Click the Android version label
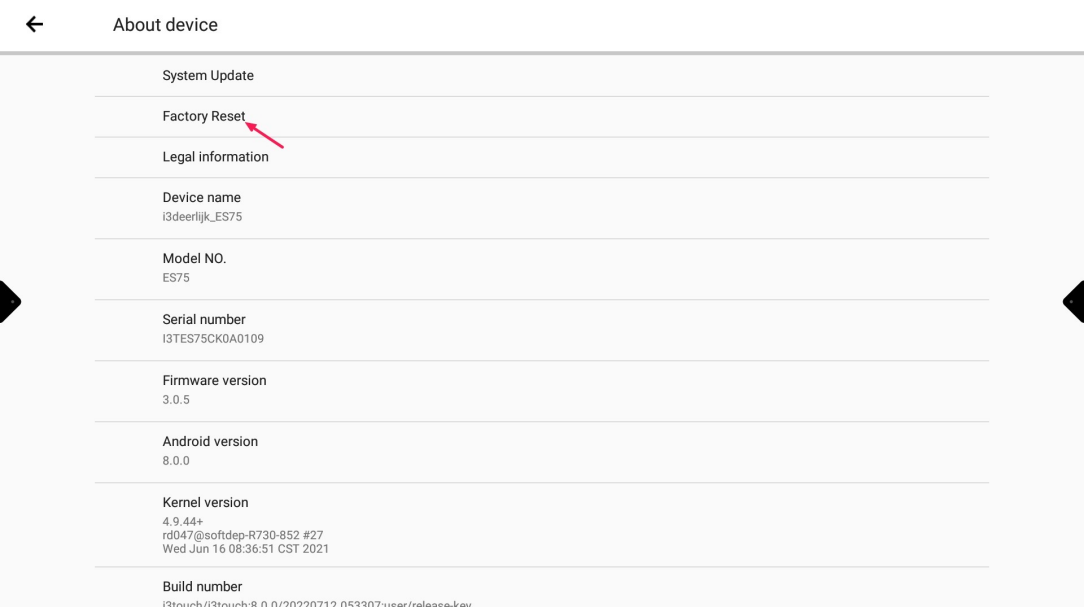This screenshot has width=1087, height=610. [210, 442]
